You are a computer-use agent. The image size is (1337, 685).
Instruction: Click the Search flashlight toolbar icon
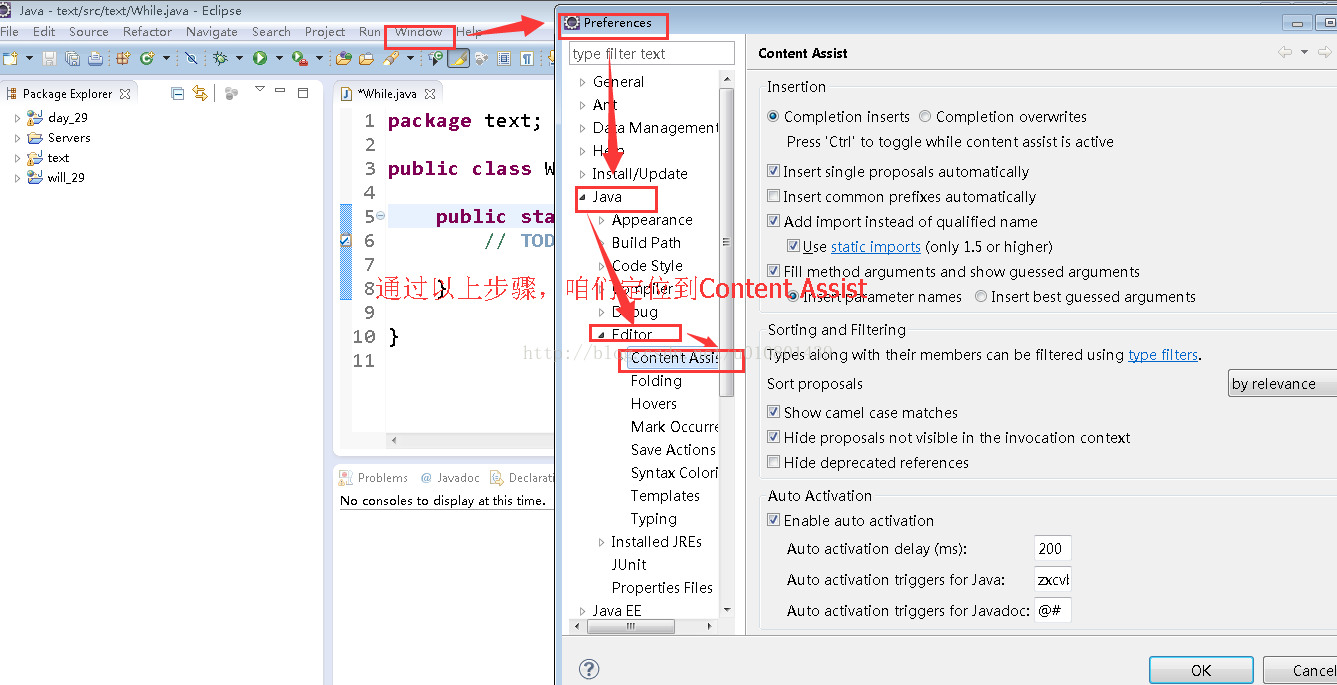(x=390, y=58)
